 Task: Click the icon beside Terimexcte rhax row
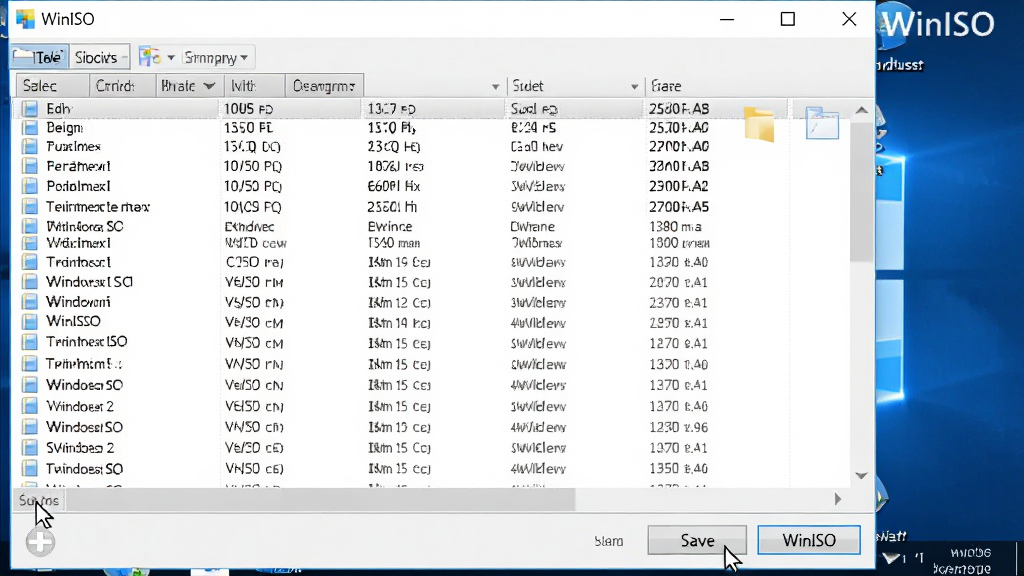[x=29, y=207]
